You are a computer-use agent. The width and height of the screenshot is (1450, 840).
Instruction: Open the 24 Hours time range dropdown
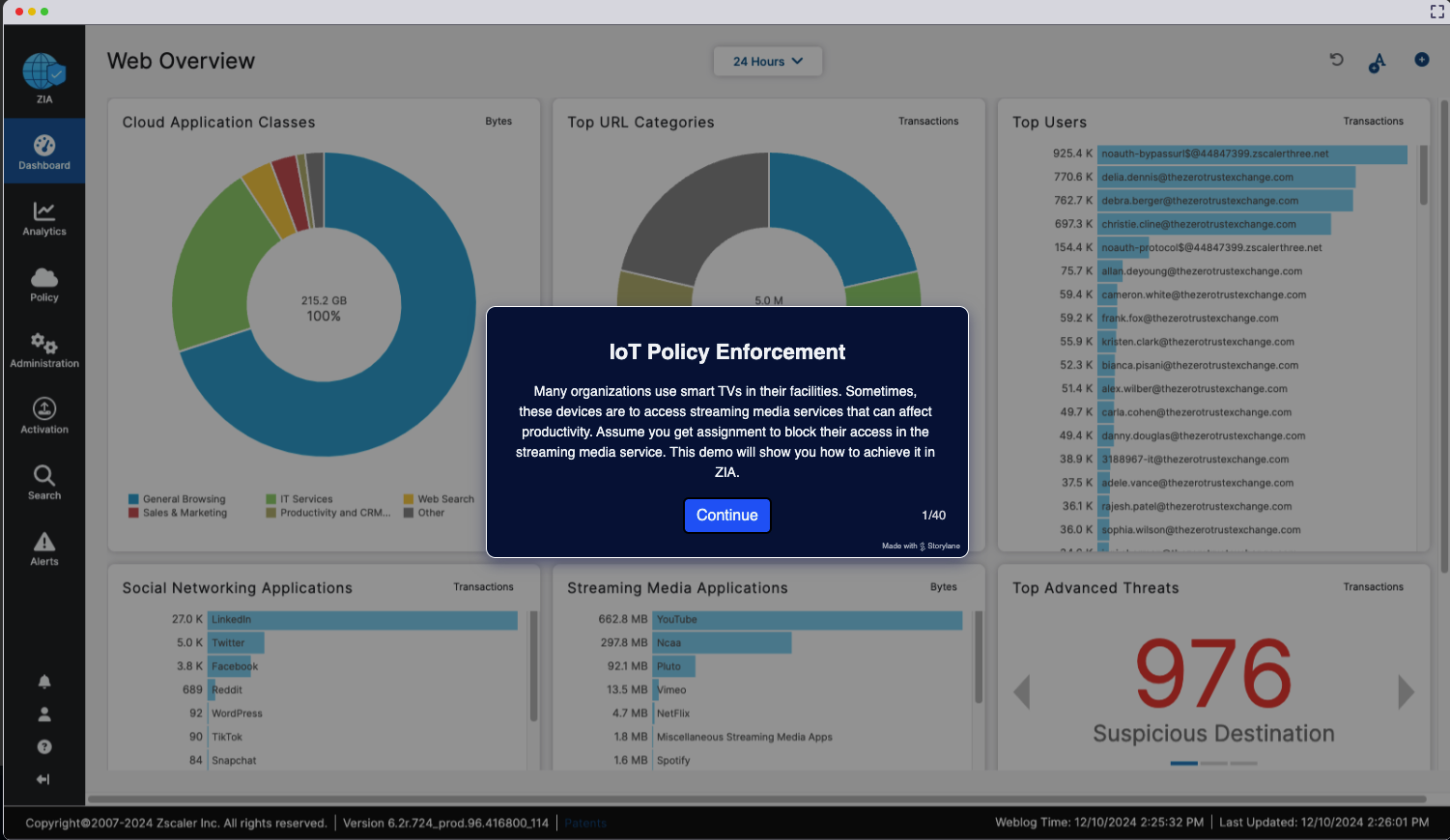pyautogui.click(x=768, y=61)
